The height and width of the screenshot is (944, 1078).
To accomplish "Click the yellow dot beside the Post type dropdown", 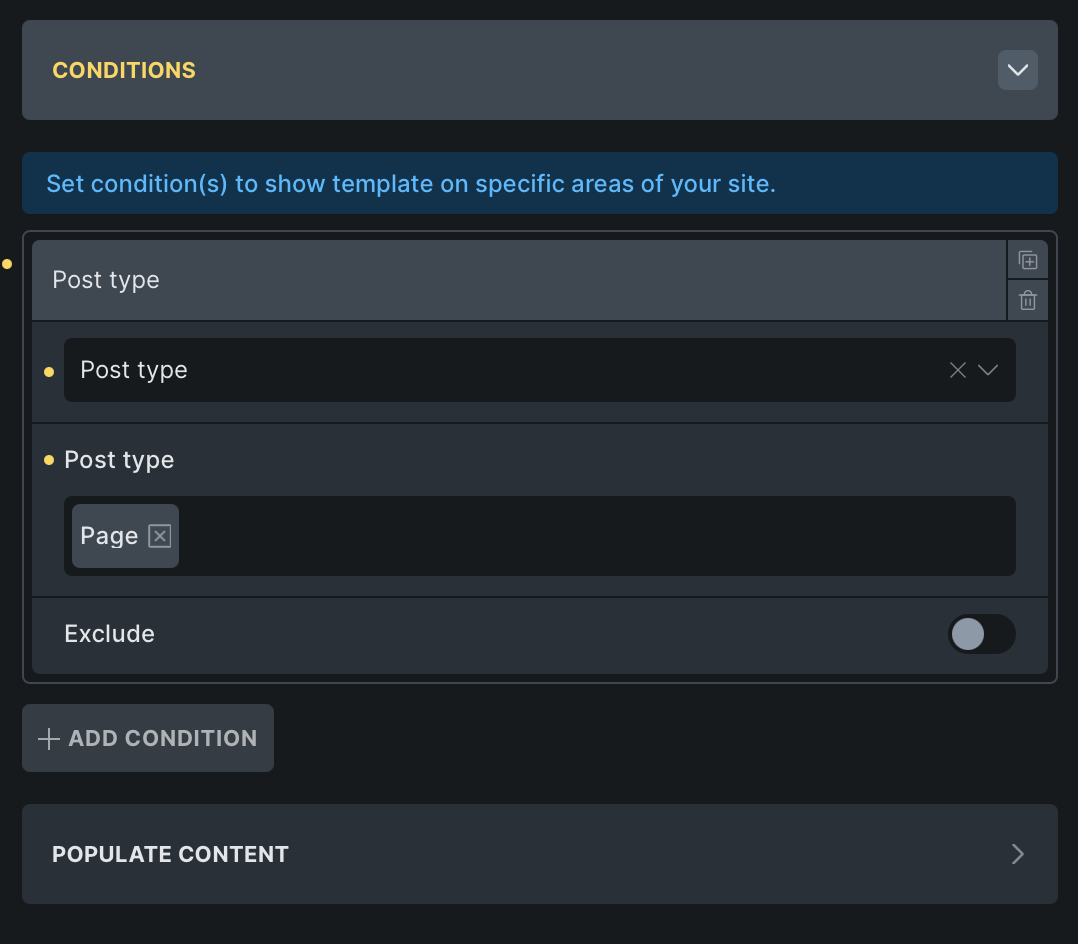I will pos(49,372).
